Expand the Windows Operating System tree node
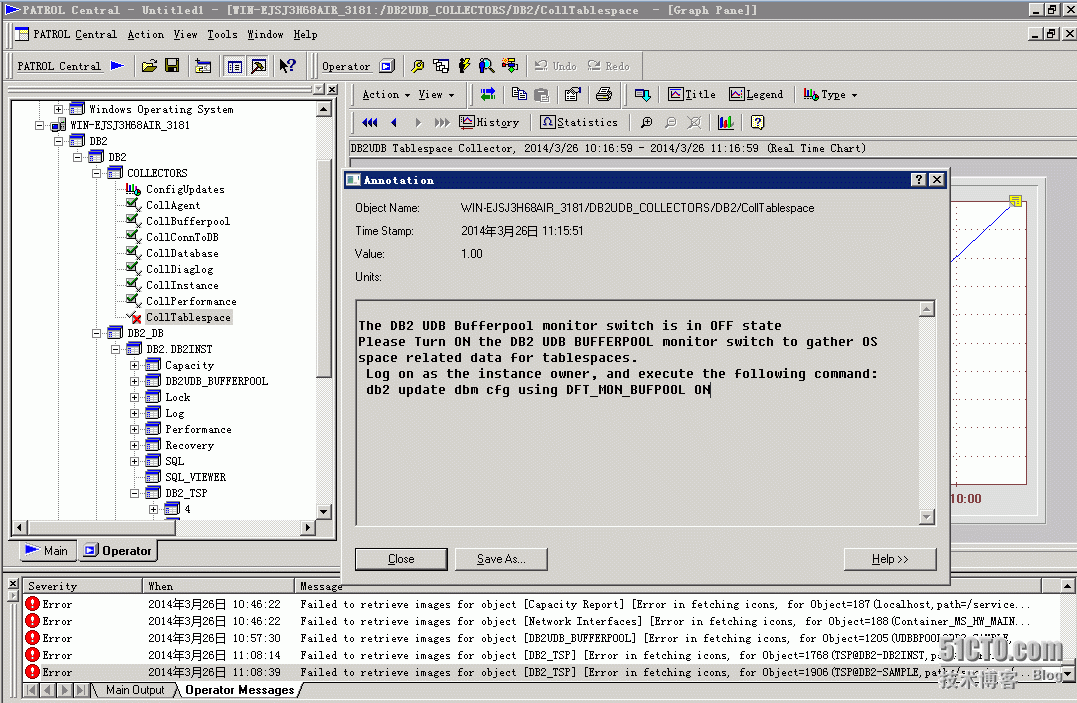Screen dimensions: 1077x703 pyautogui.click(x=58, y=109)
